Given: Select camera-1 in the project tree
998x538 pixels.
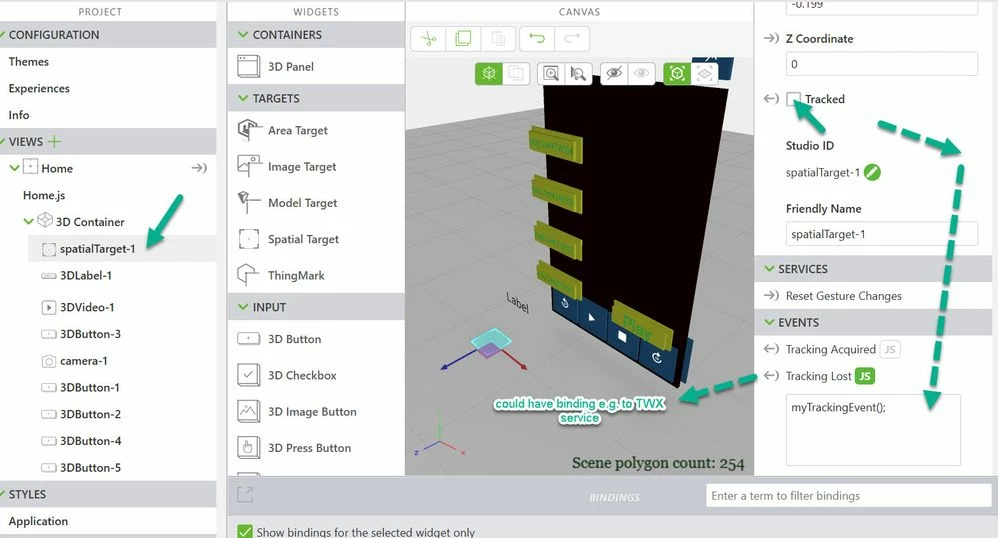Looking at the screenshot, I should 83,361.
